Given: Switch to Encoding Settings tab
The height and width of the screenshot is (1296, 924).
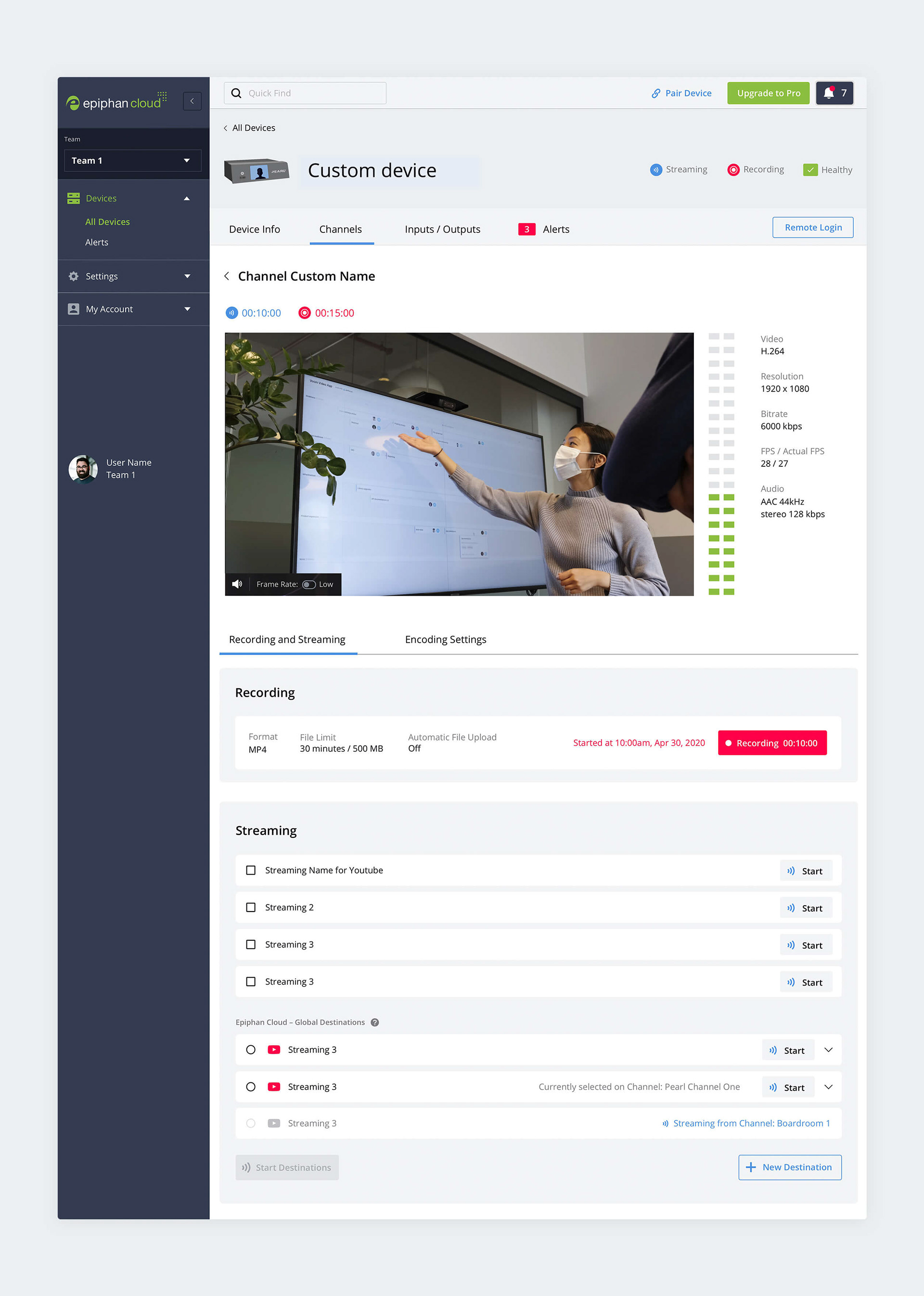Looking at the screenshot, I should (446, 640).
